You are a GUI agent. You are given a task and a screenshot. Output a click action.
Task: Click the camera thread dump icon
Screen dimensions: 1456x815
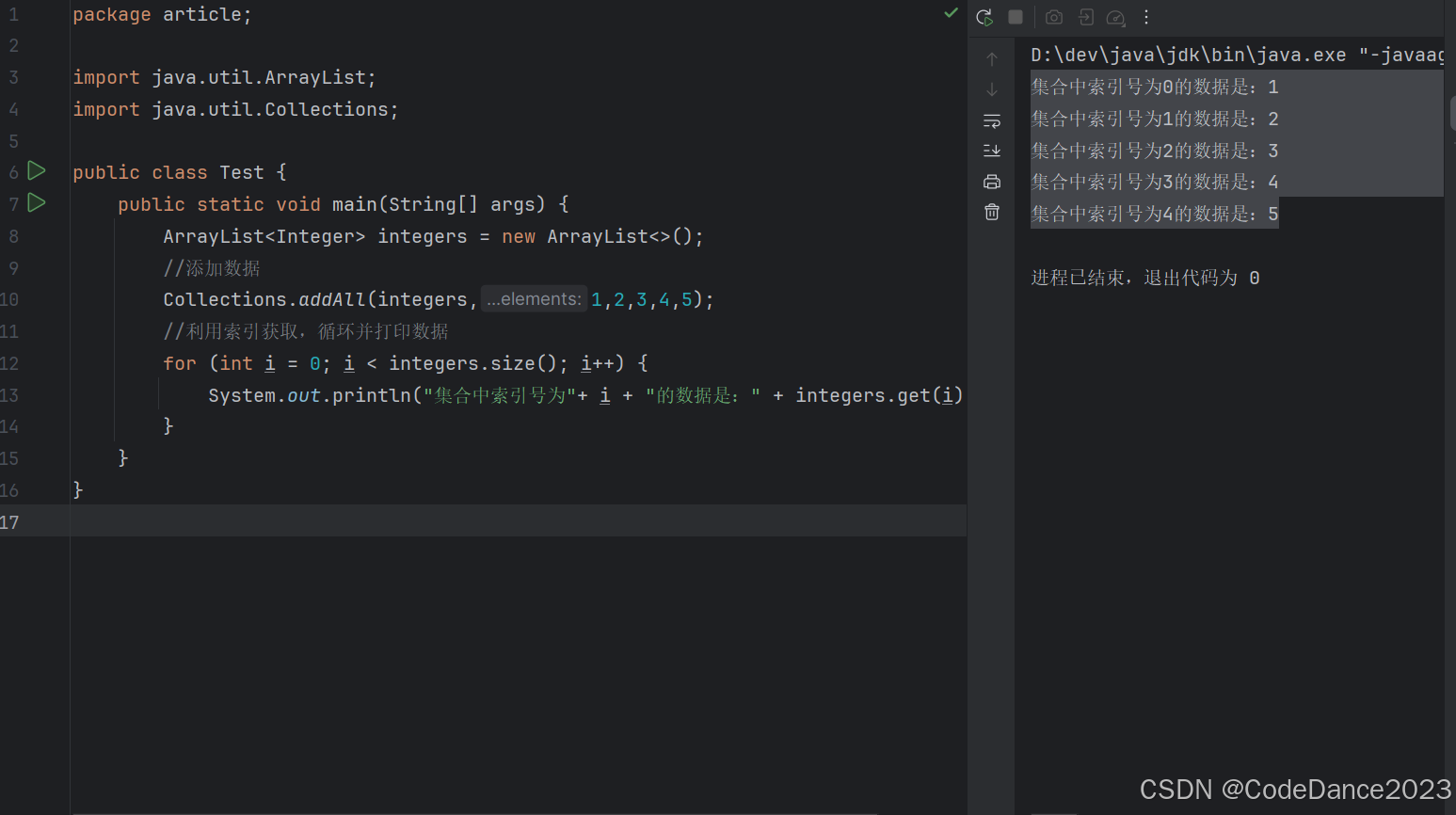pyautogui.click(x=1054, y=17)
